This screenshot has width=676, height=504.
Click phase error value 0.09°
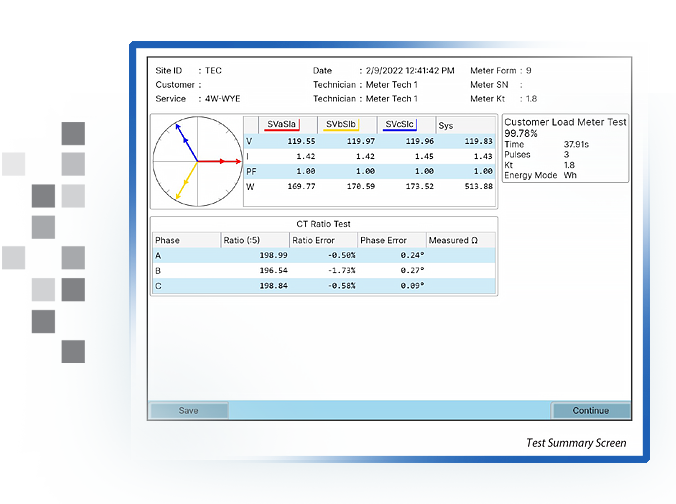[412, 285]
